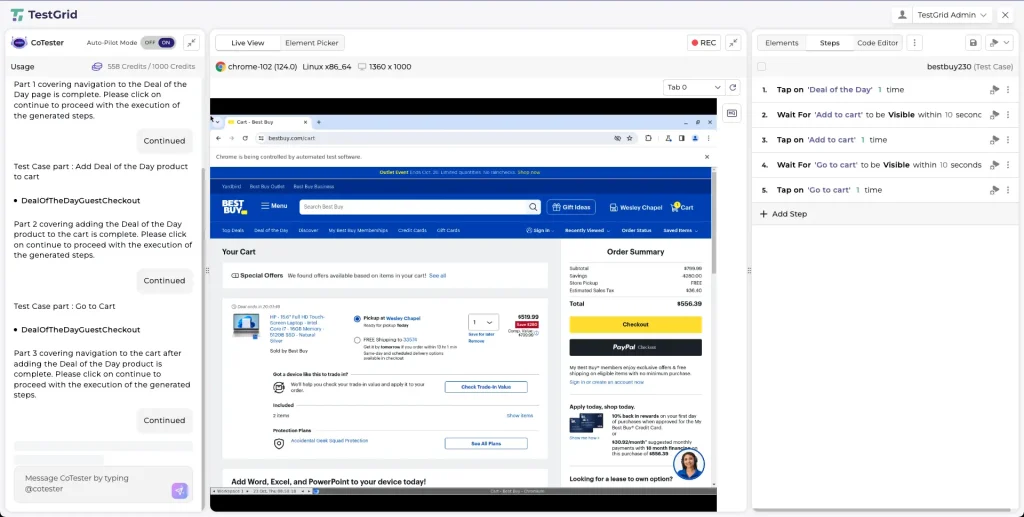This screenshot has width=1024, height=517.
Task: Click the refresh icon beside Tab 0
Action: coord(733,88)
